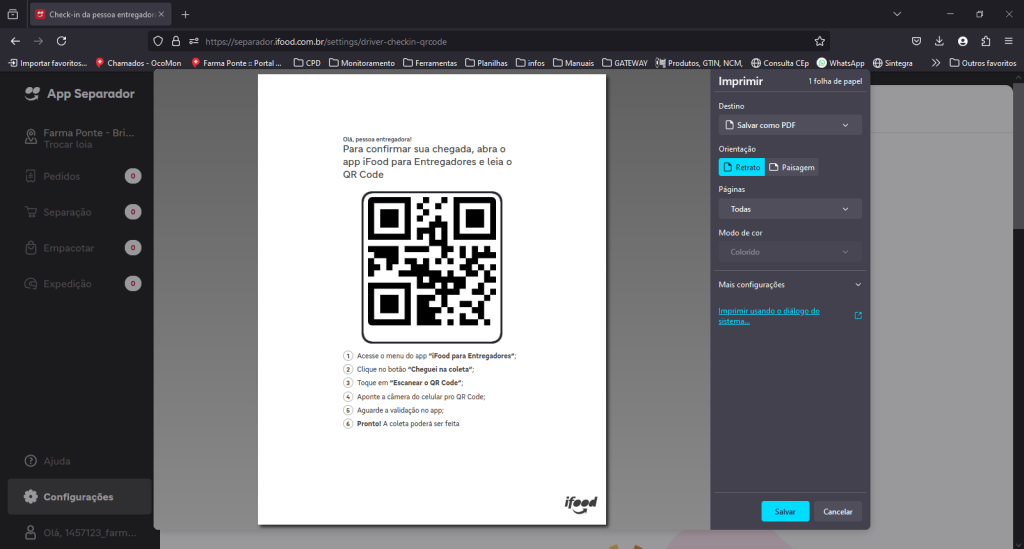Viewport: 1024px width, 549px height.
Task: Open the extensions puzzle icon
Action: coord(985,41)
